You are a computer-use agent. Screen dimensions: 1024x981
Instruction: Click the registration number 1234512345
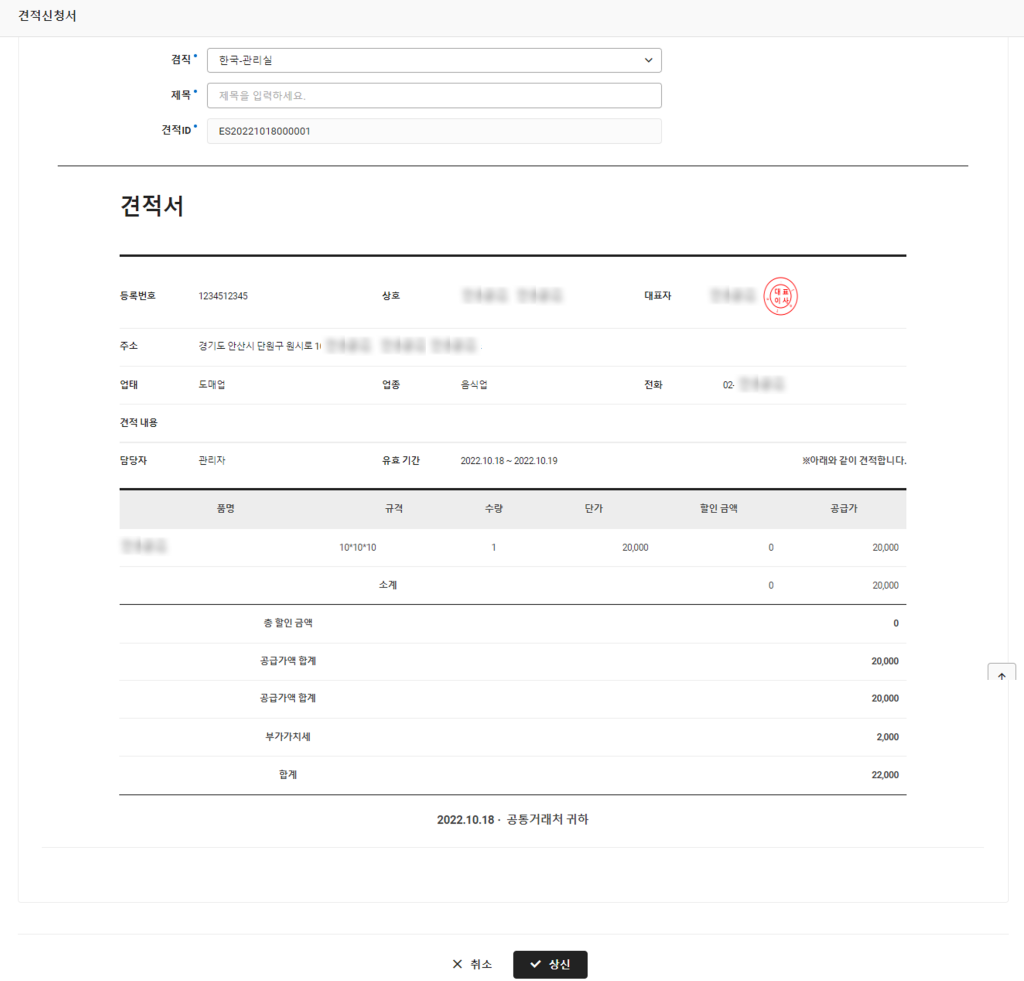(x=223, y=296)
